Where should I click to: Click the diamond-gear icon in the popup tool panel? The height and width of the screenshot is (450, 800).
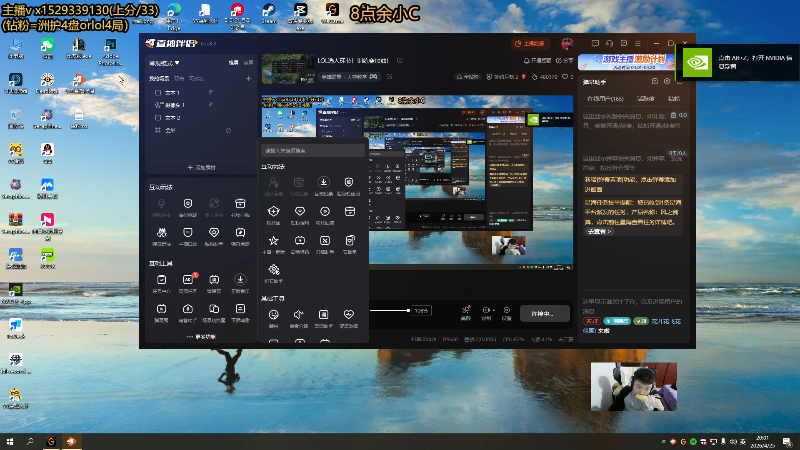click(x=273, y=269)
